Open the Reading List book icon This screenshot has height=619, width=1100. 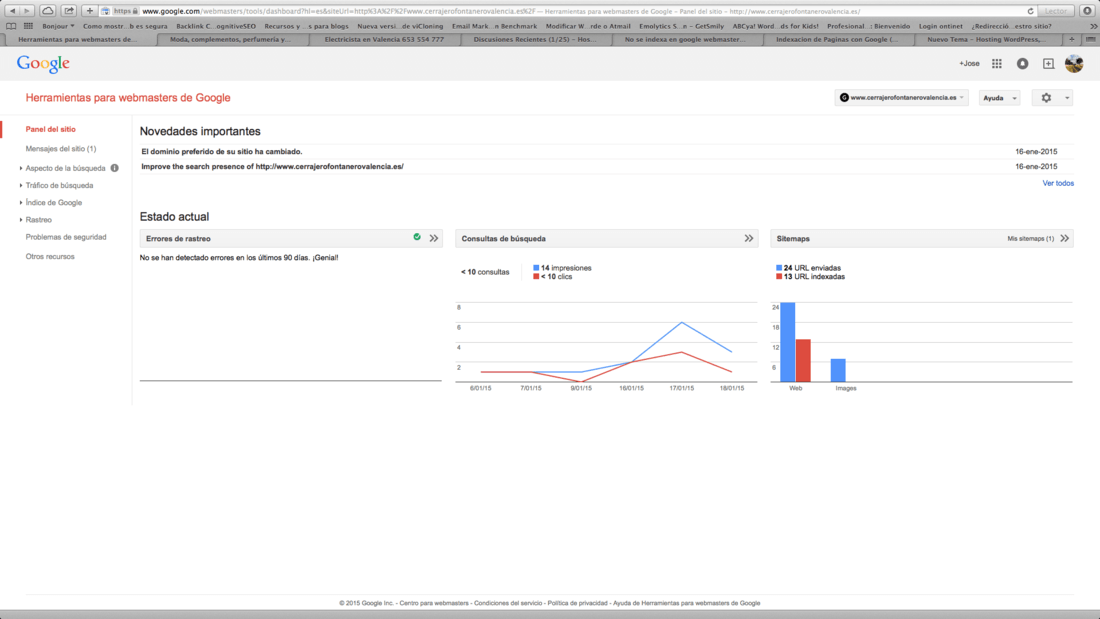tap(11, 26)
